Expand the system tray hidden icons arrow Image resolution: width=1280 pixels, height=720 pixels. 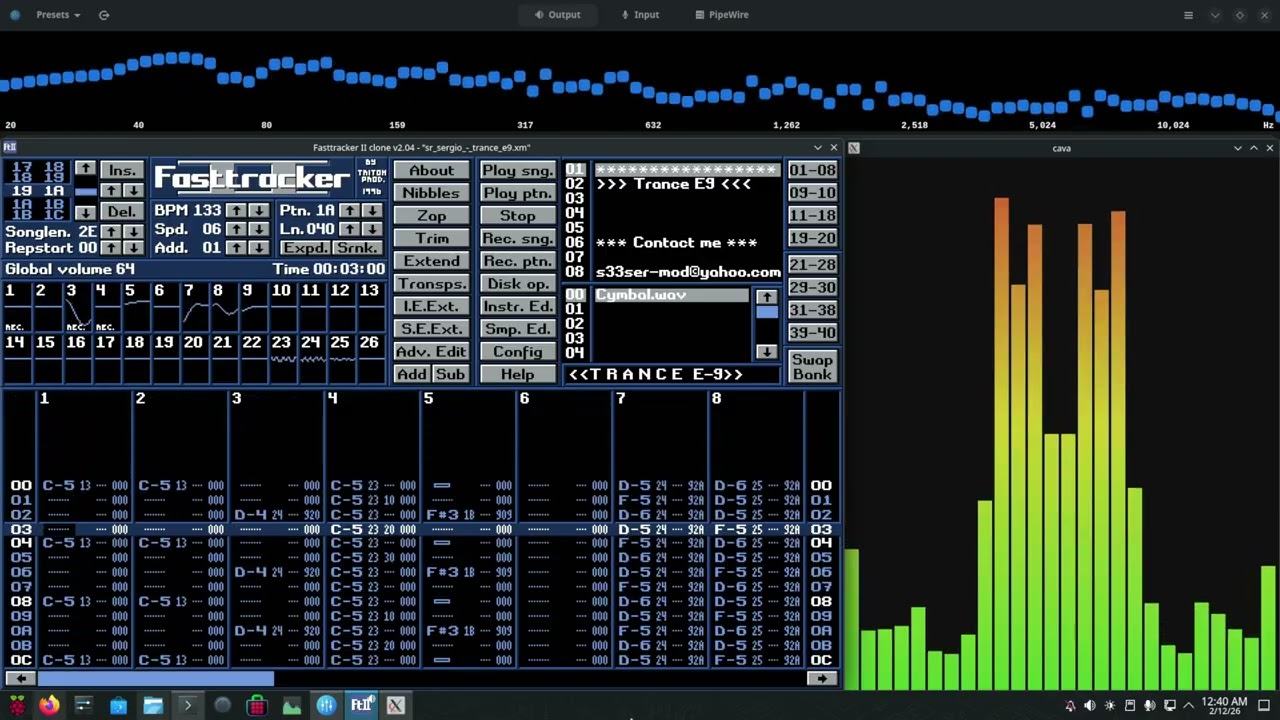tap(1189, 706)
